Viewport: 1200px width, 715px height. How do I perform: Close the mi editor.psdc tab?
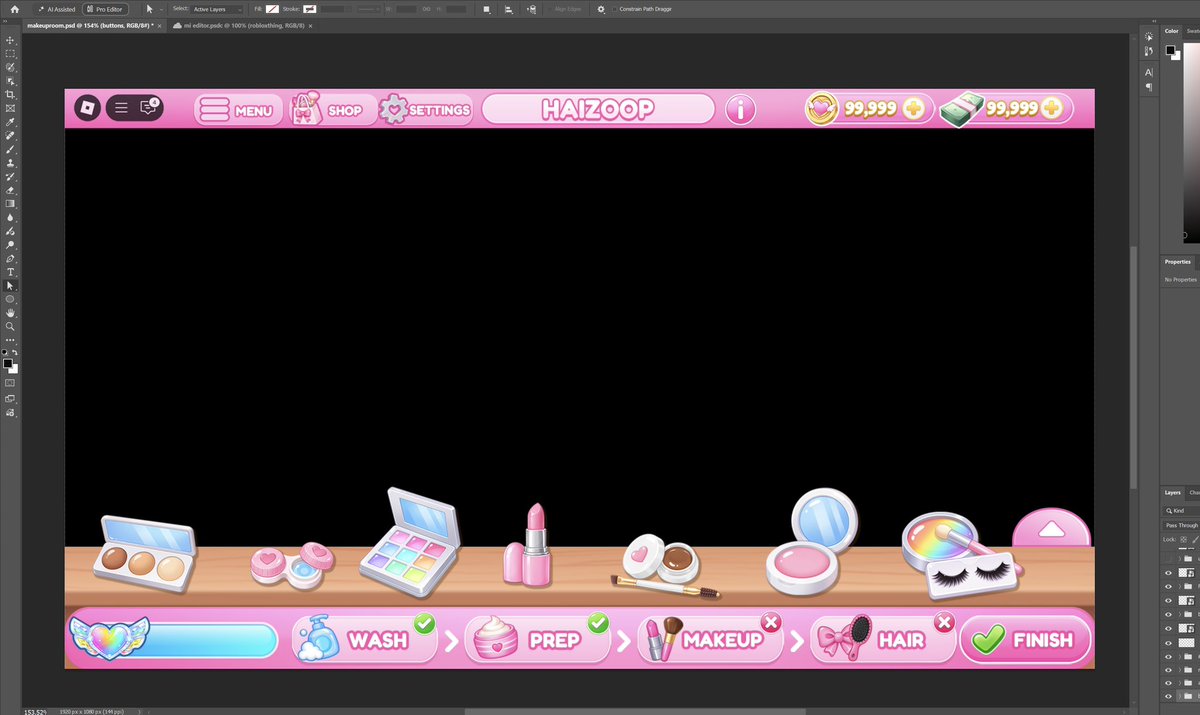310,25
